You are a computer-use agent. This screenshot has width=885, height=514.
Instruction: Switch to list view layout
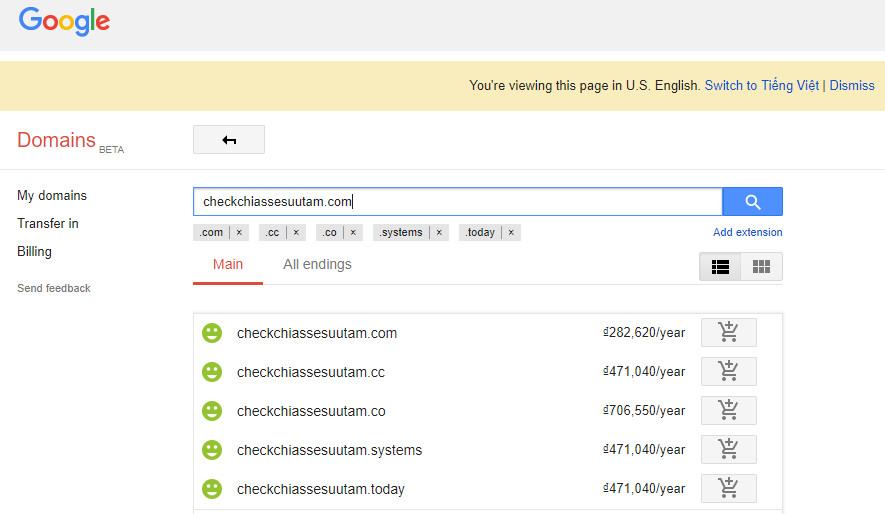click(720, 266)
